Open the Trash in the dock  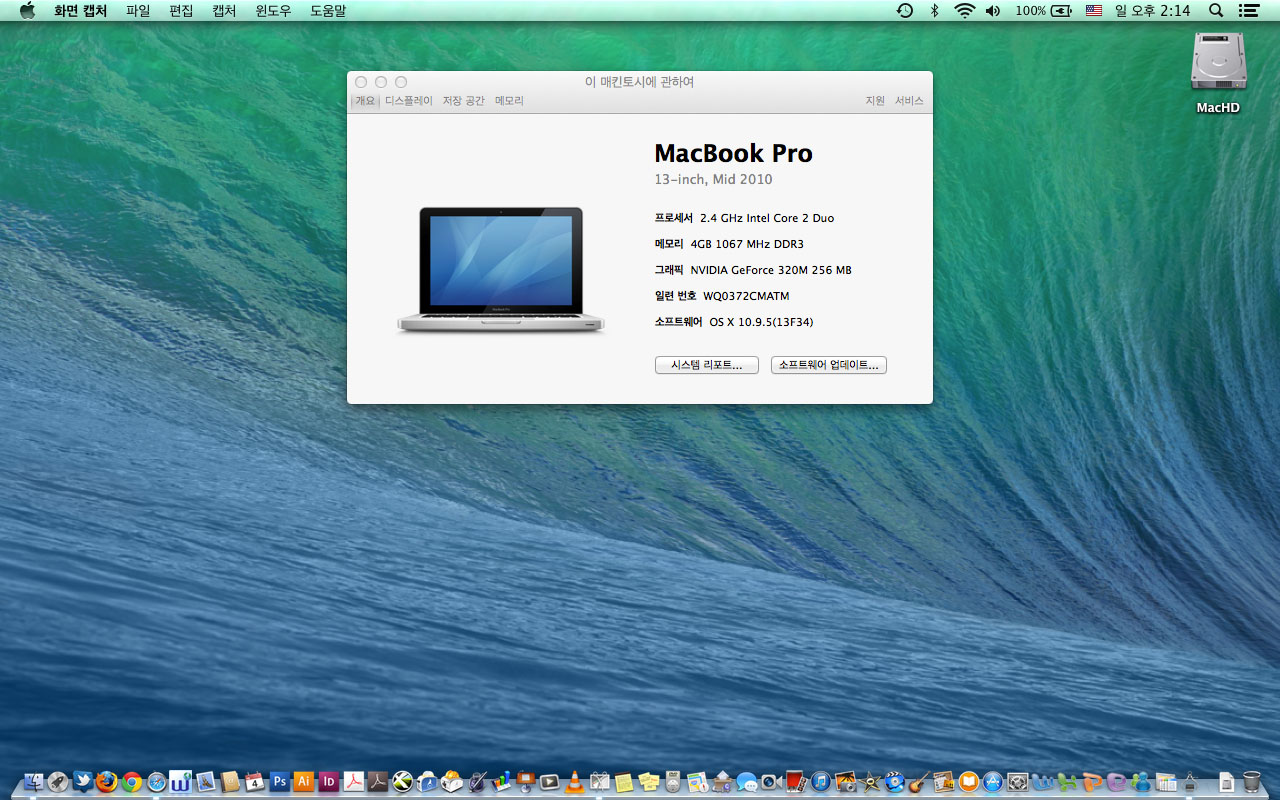(x=1251, y=782)
